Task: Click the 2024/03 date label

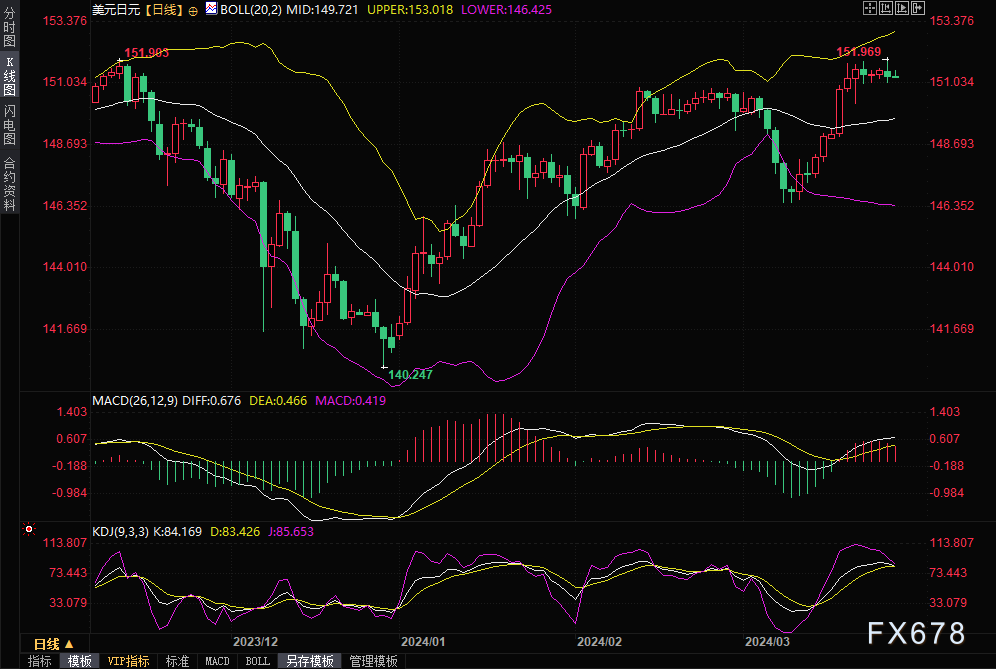Action: pyautogui.click(x=767, y=642)
